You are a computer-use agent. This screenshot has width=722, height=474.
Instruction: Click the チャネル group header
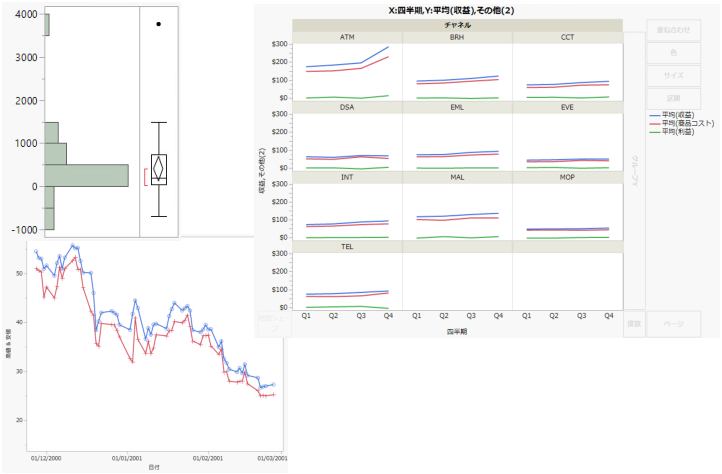pyautogui.click(x=457, y=25)
